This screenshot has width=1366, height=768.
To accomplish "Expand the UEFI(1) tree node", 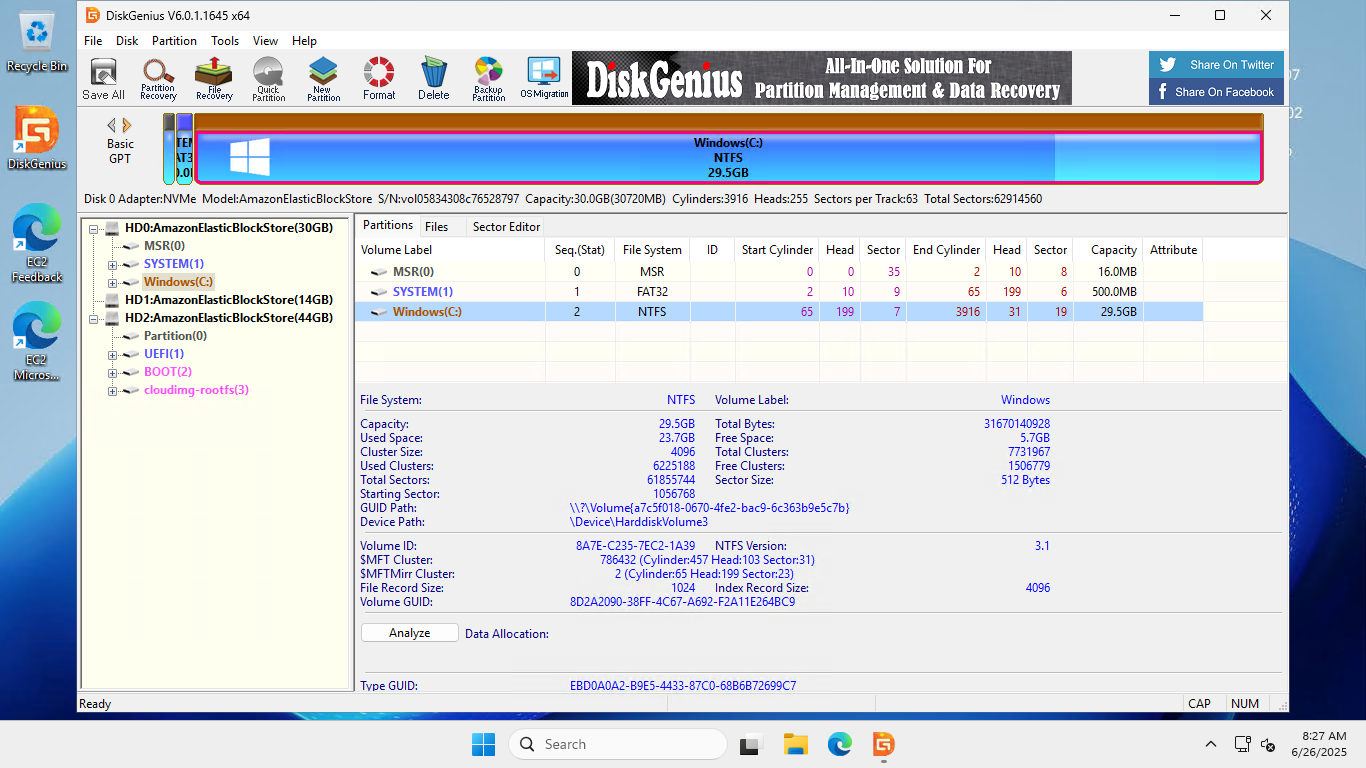I will [x=113, y=354].
